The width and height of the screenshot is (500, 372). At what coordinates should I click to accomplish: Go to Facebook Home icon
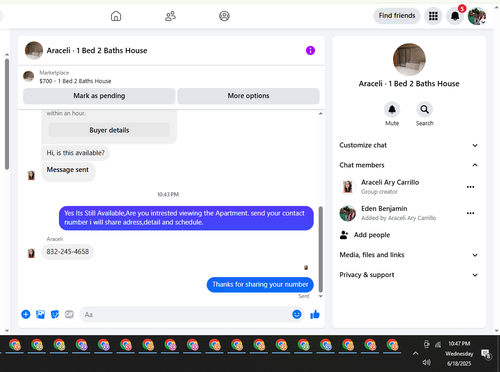(x=116, y=16)
